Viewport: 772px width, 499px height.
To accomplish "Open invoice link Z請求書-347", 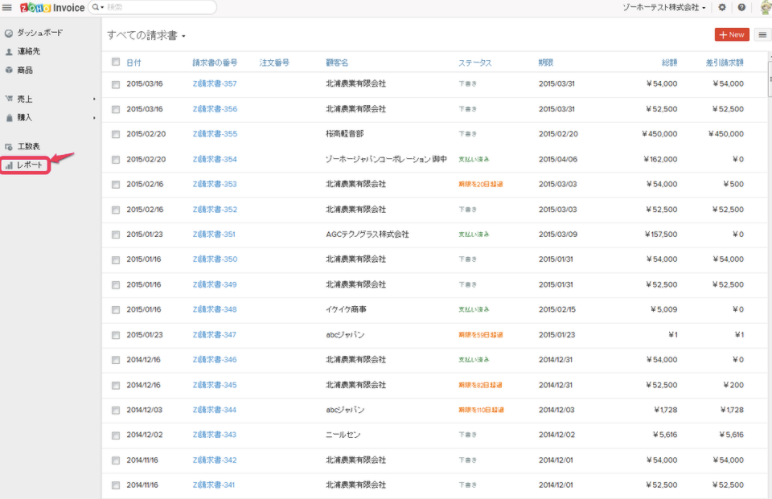I will 214,335.
